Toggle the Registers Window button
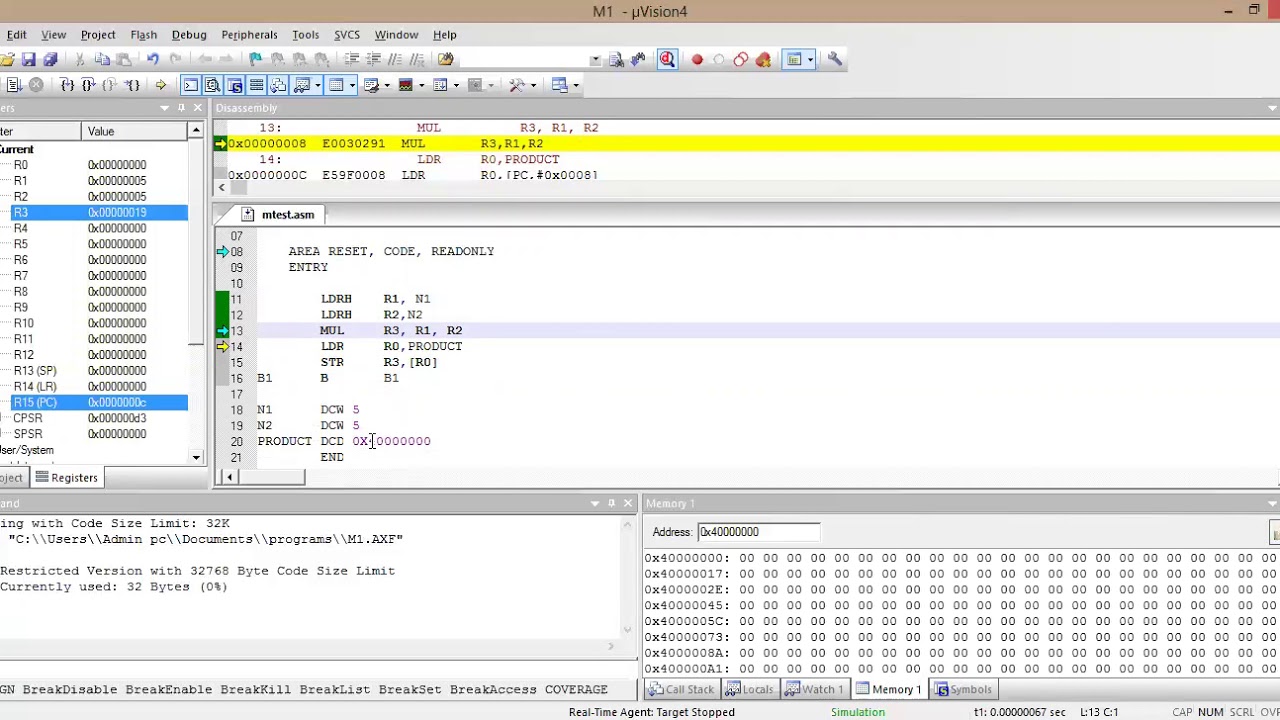 256,85
